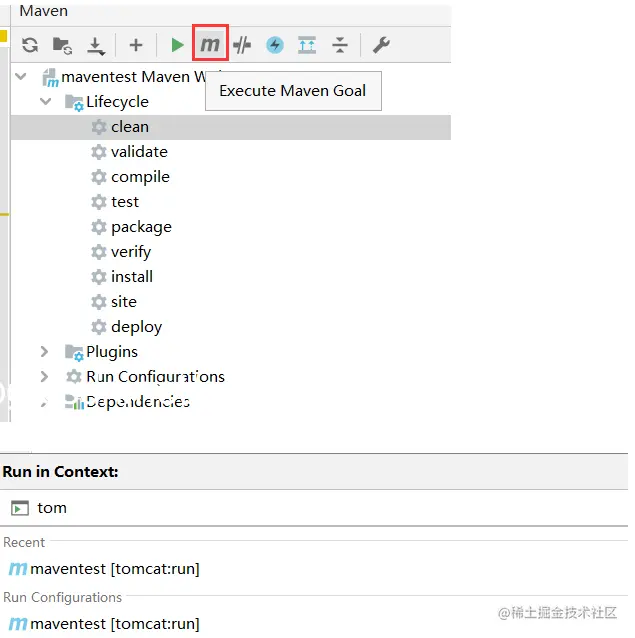Image resolution: width=635 pixels, height=638 pixels.
Task: Click the Dependencies tree label
Action: tap(138, 402)
